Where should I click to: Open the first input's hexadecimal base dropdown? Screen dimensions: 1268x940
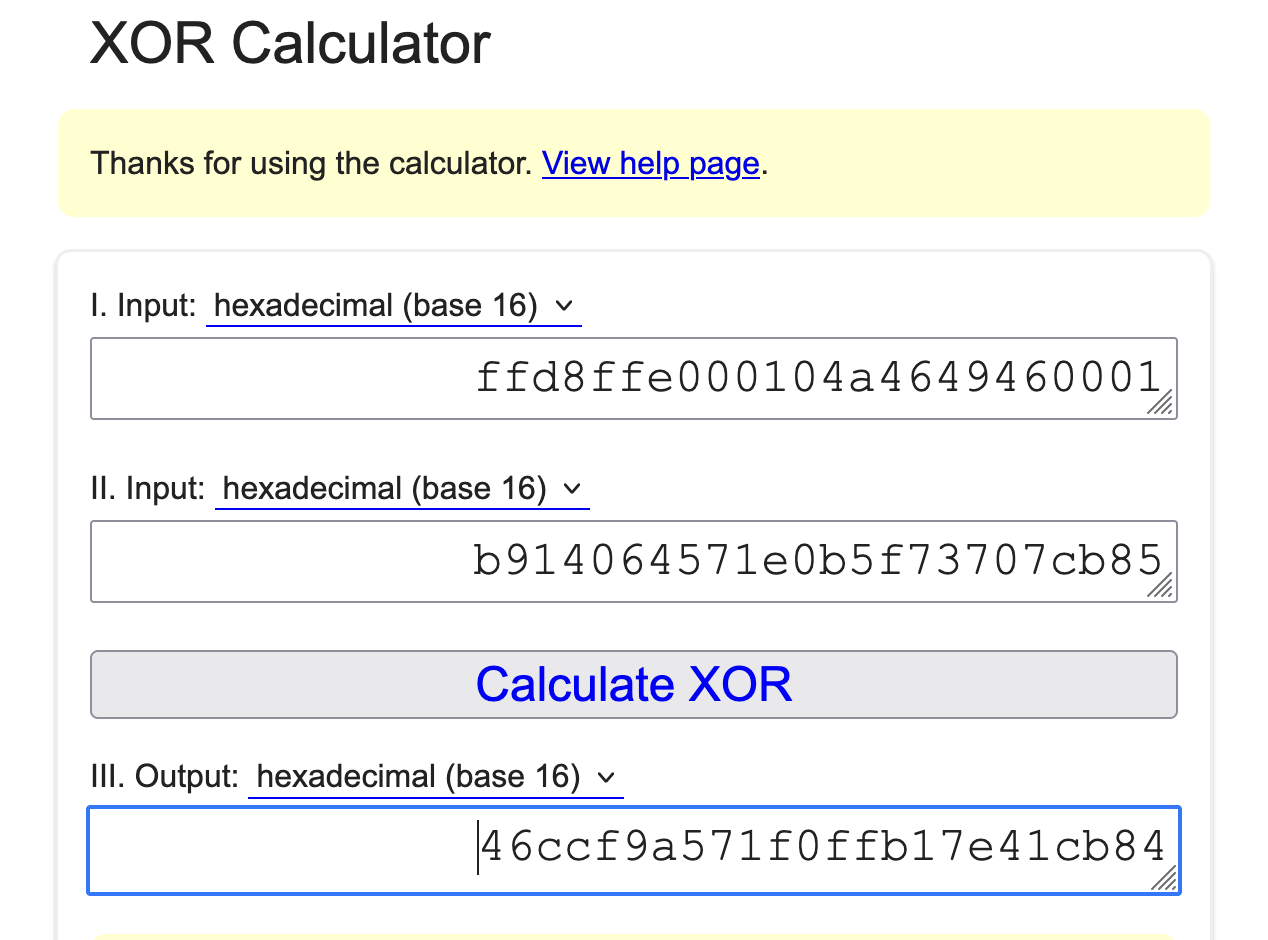pyautogui.click(x=392, y=306)
